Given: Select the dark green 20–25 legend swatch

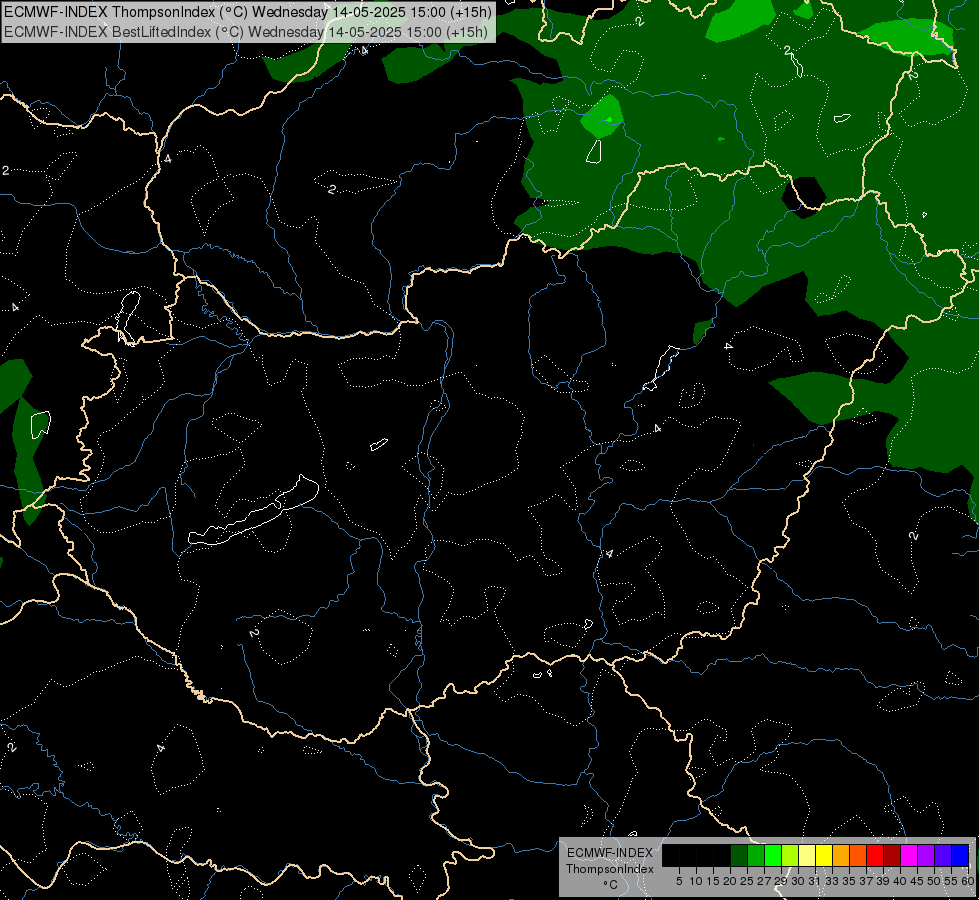Looking at the screenshot, I should point(739,855).
